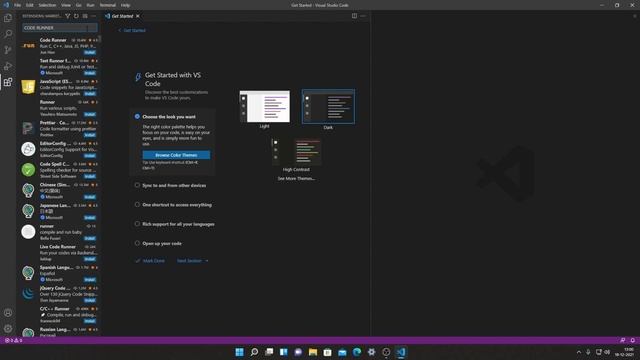The image size is (640, 360).
Task: Open the Manage gear in activity bar
Action: click(8, 328)
